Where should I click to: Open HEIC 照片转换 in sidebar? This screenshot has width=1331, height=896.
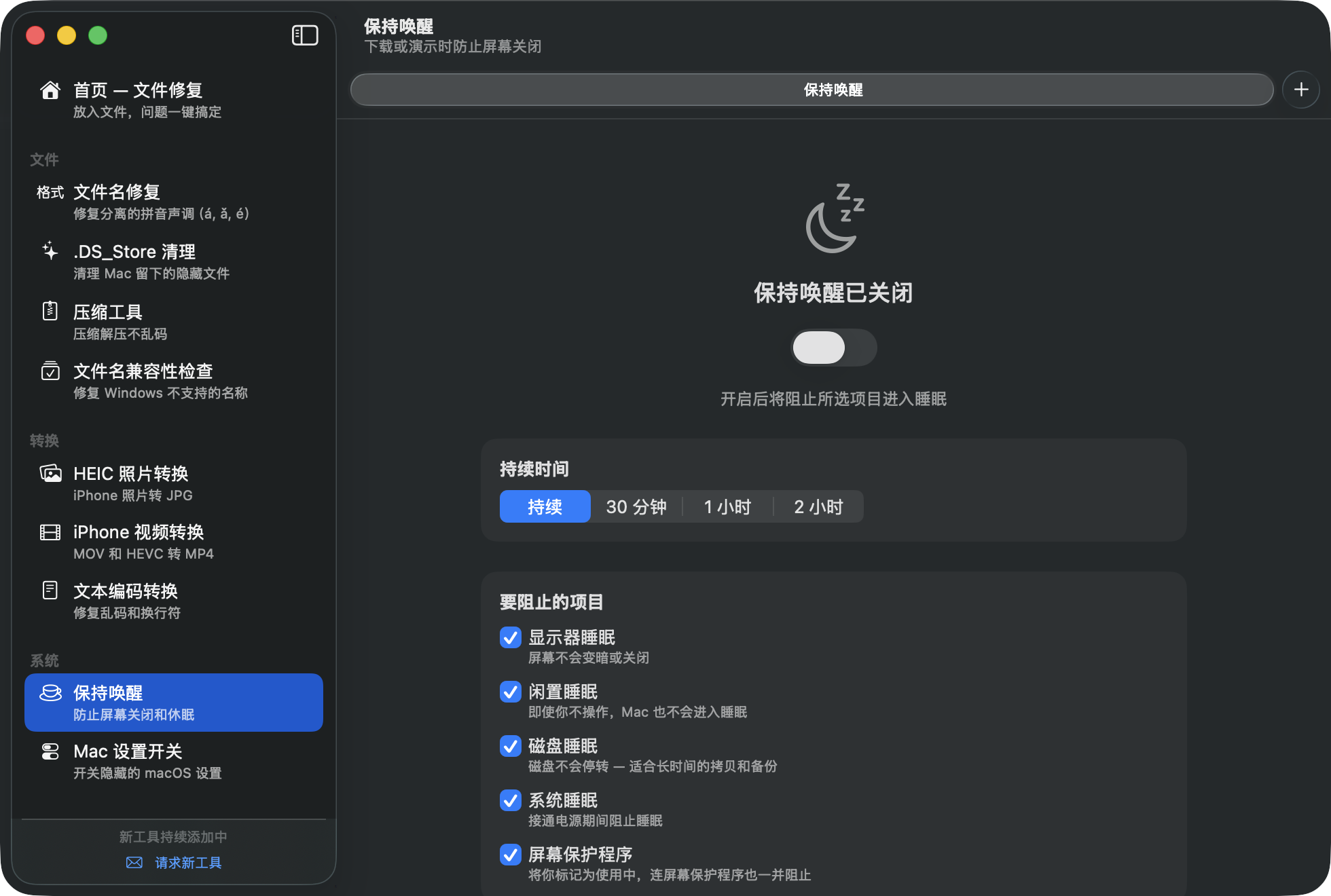pyautogui.click(x=174, y=483)
